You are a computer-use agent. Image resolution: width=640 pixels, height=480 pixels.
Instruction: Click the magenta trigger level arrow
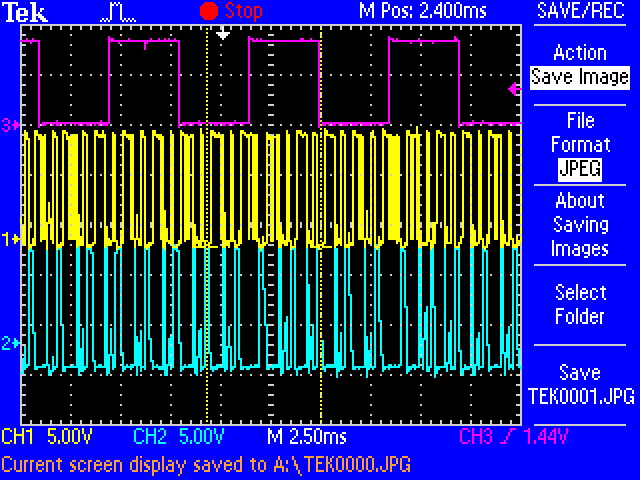coord(515,89)
